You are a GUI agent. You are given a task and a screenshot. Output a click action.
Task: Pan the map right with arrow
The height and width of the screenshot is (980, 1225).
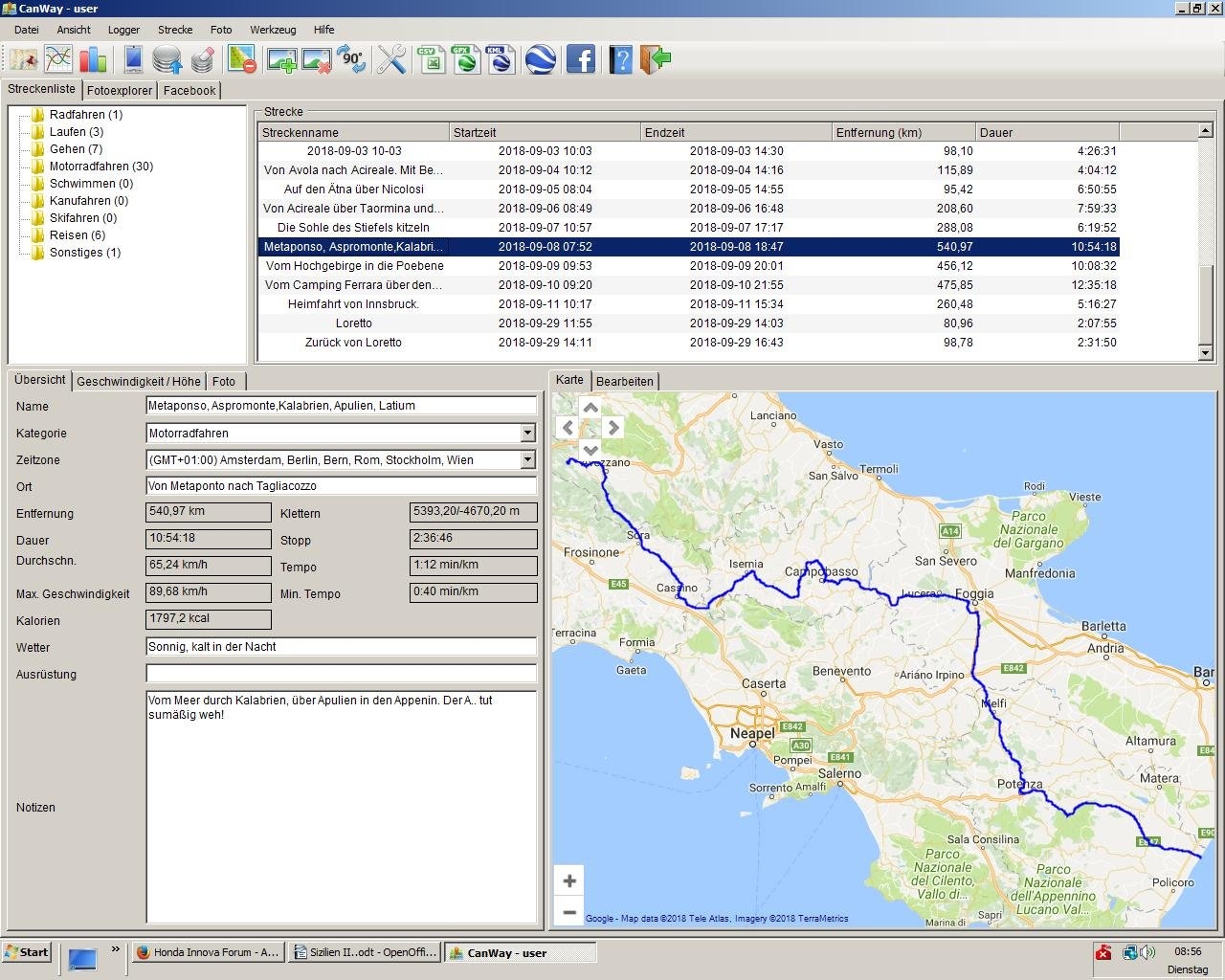click(613, 428)
